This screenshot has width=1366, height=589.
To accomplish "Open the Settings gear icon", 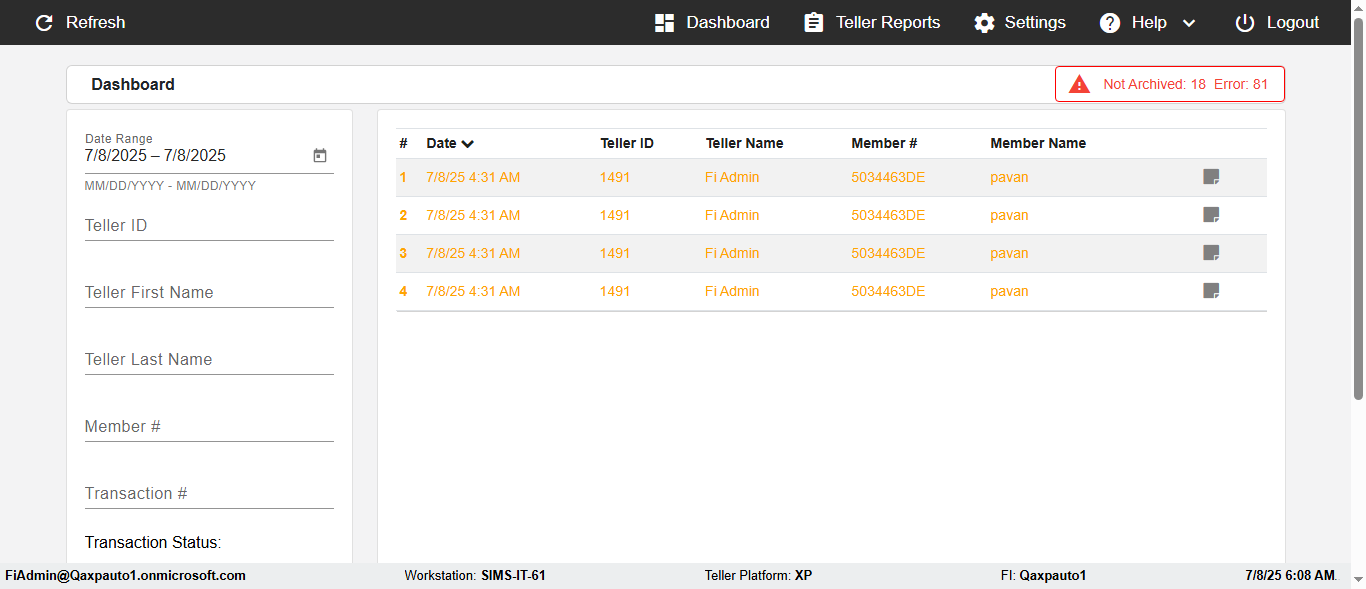I will tap(985, 23).
